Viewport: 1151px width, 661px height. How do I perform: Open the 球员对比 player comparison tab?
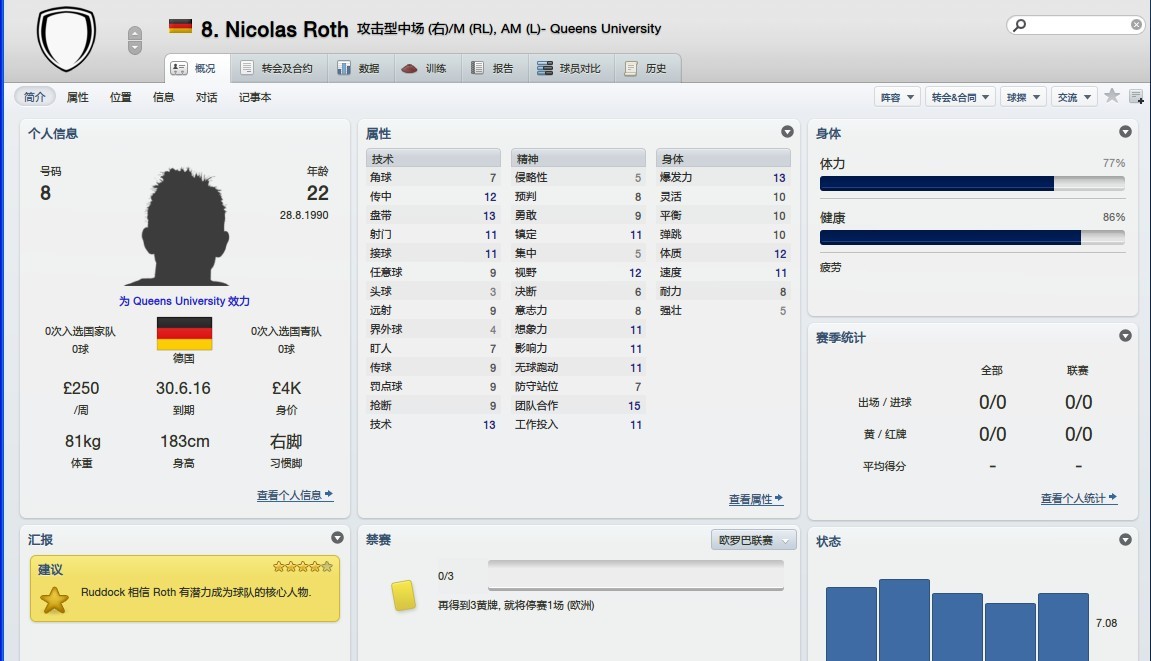pyautogui.click(x=570, y=68)
